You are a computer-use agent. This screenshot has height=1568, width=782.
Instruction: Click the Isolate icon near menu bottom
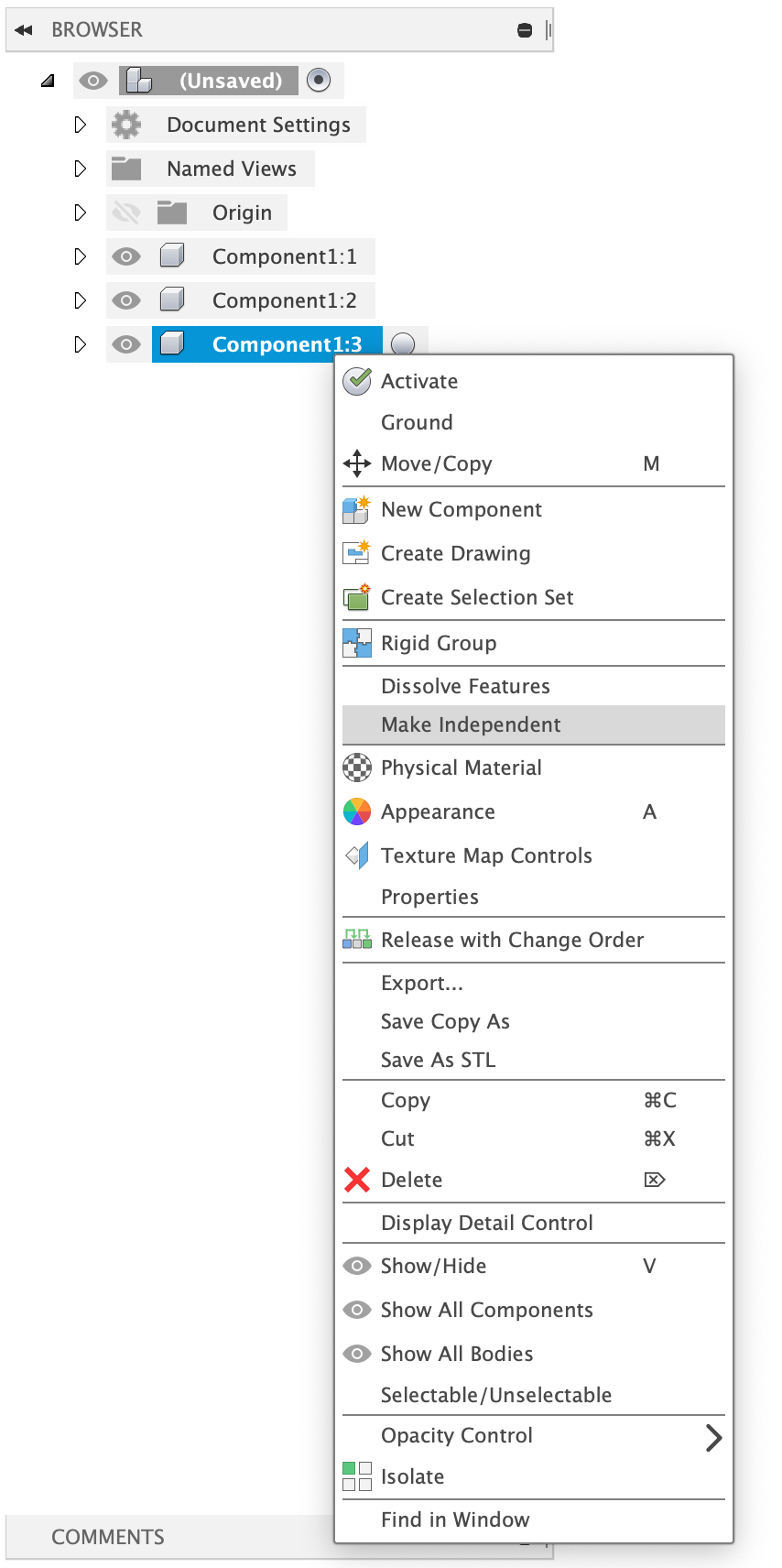tap(357, 1475)
